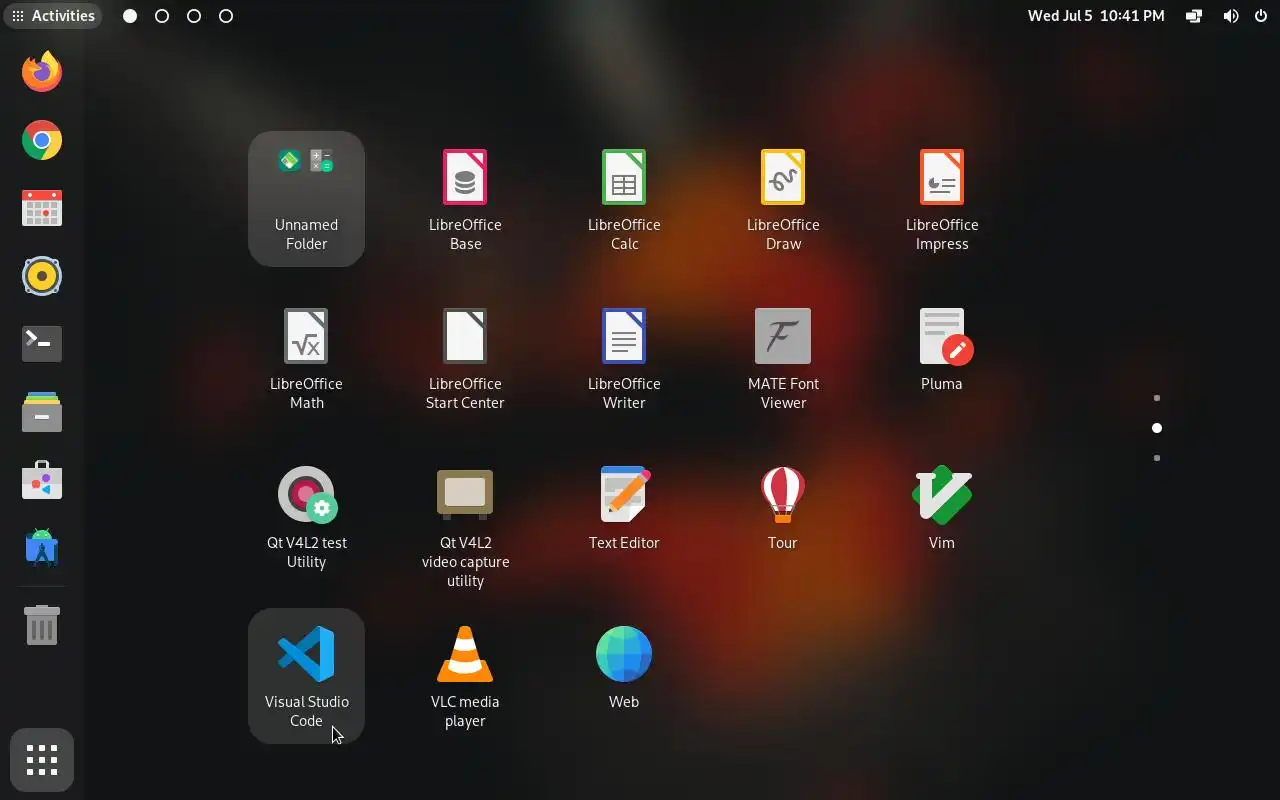Launch Vim
Screen dimensions: 1280x800
pos(942,507)
